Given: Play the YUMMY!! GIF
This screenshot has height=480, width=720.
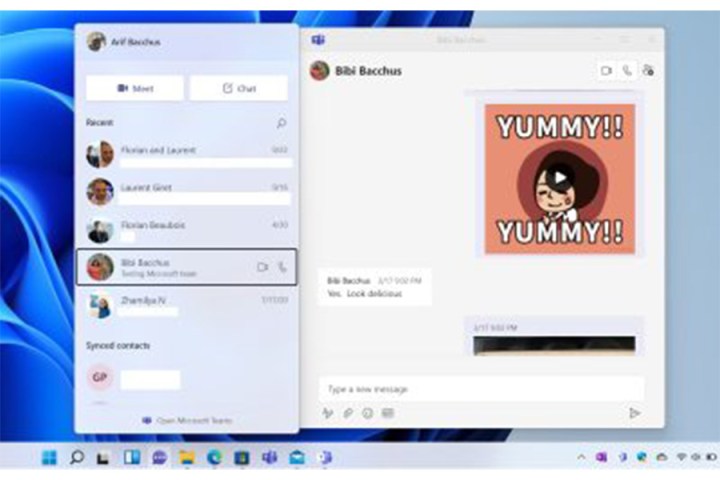Looking at the screenshot, I should pos(560,177).
